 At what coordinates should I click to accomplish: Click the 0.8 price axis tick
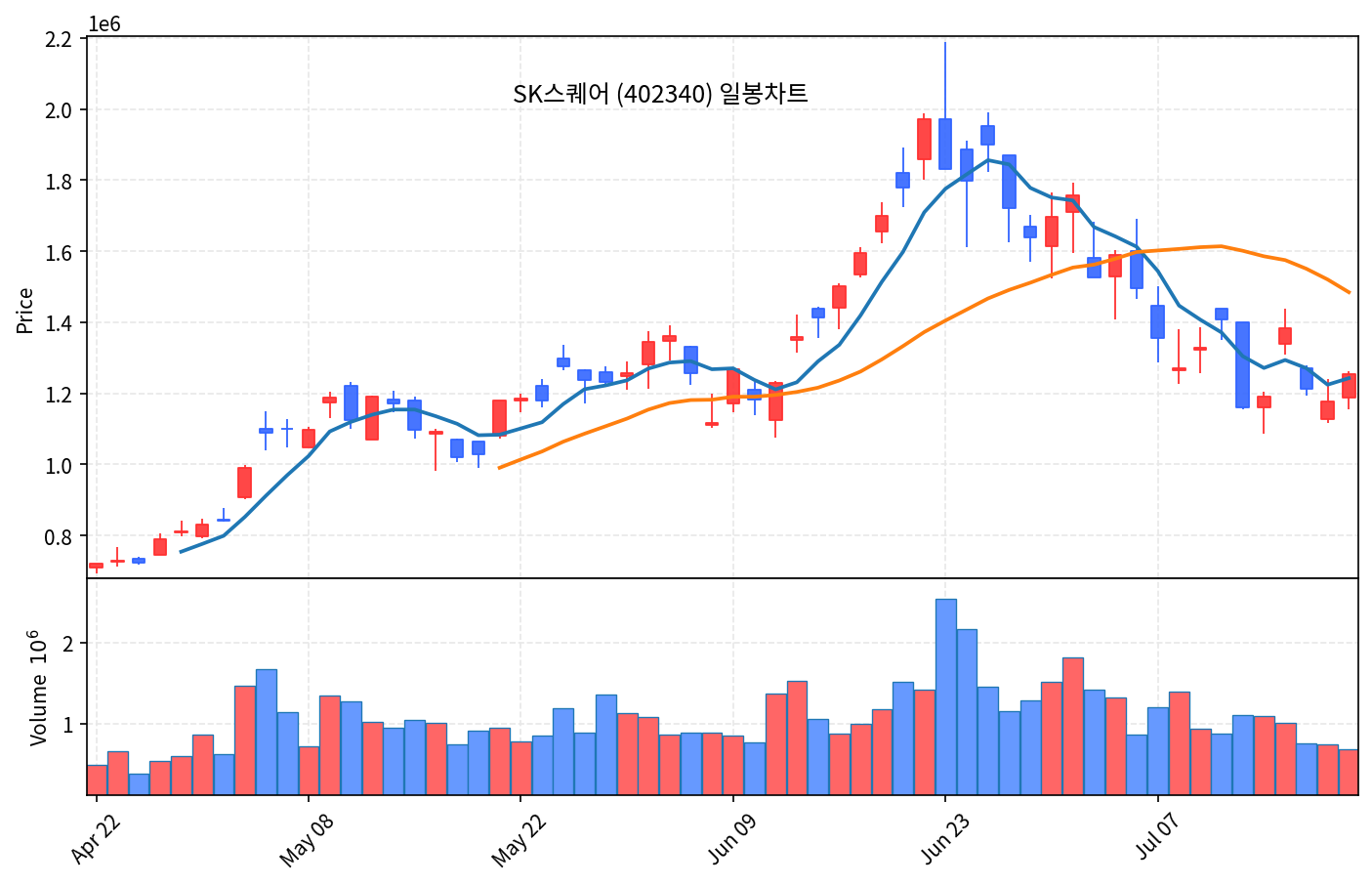(x=60, y=536)
